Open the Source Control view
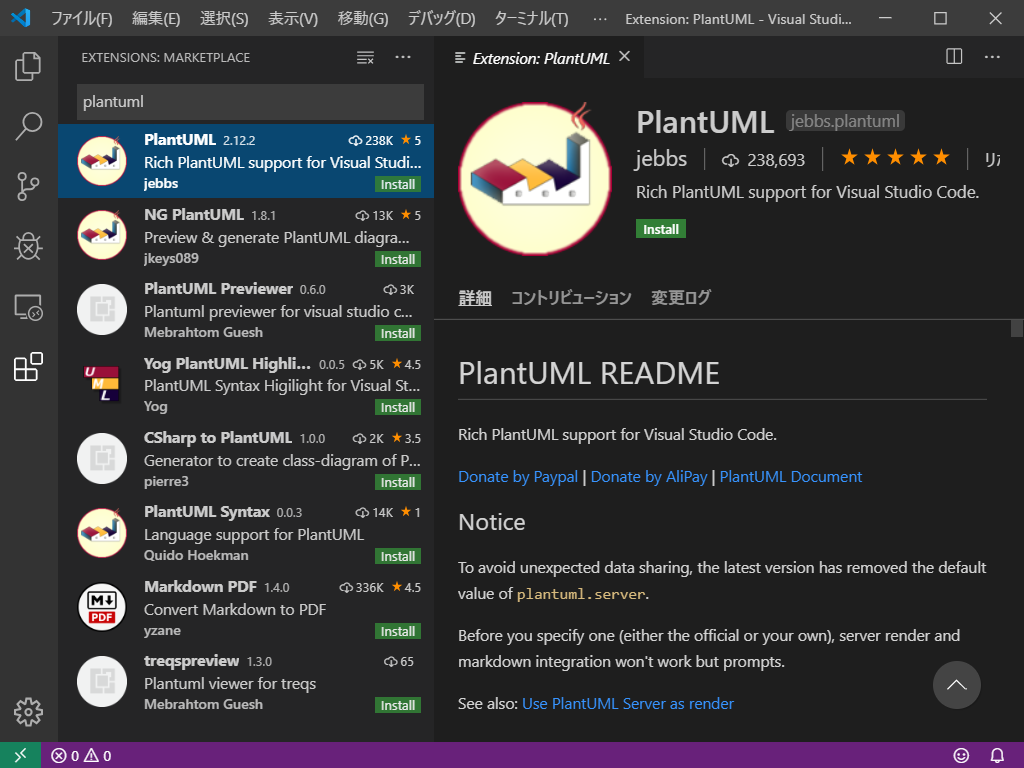Viewport: 1024px width, 768px height. tap(28, 186)
